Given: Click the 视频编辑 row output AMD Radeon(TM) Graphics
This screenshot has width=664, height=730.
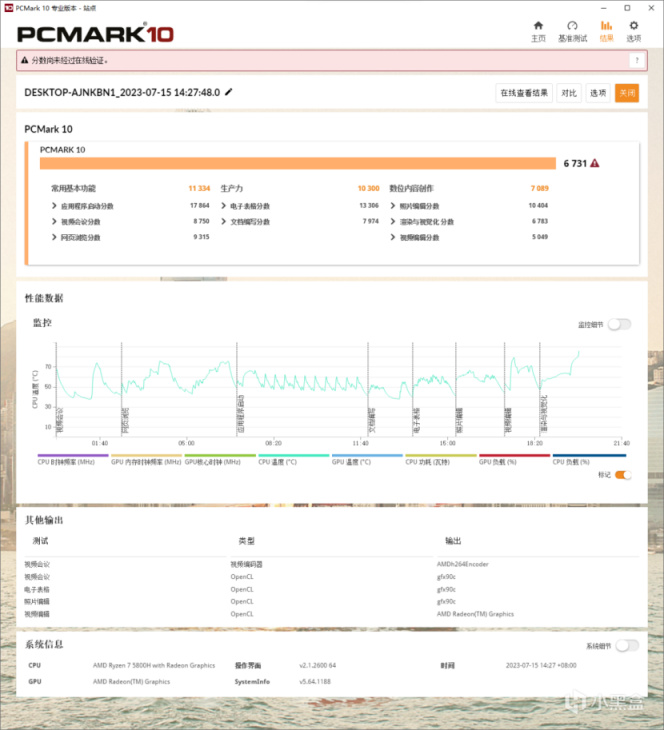Looking at the screenshot, I should (x=475, y=614).
